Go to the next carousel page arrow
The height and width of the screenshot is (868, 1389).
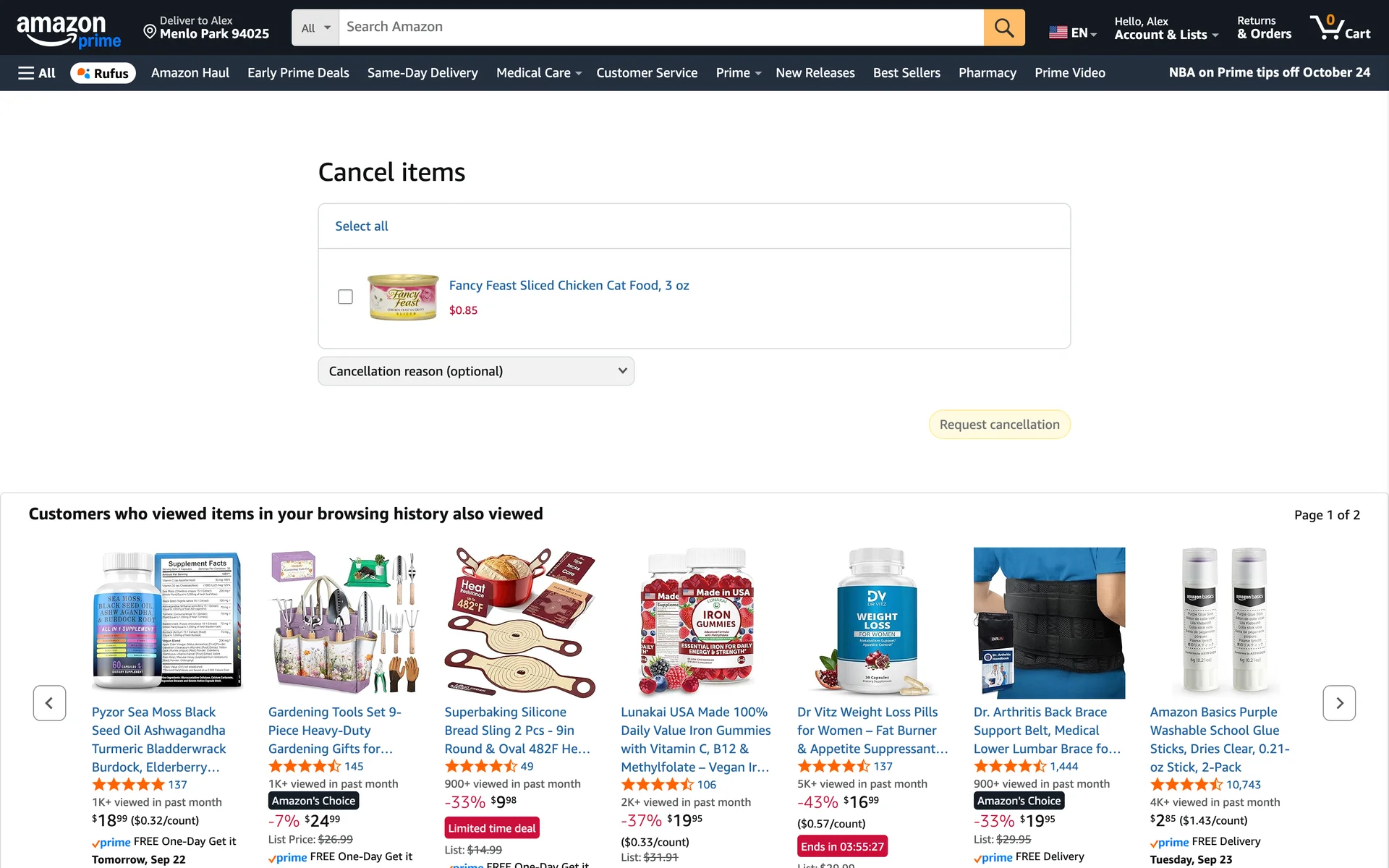(x=1339, y=703)
